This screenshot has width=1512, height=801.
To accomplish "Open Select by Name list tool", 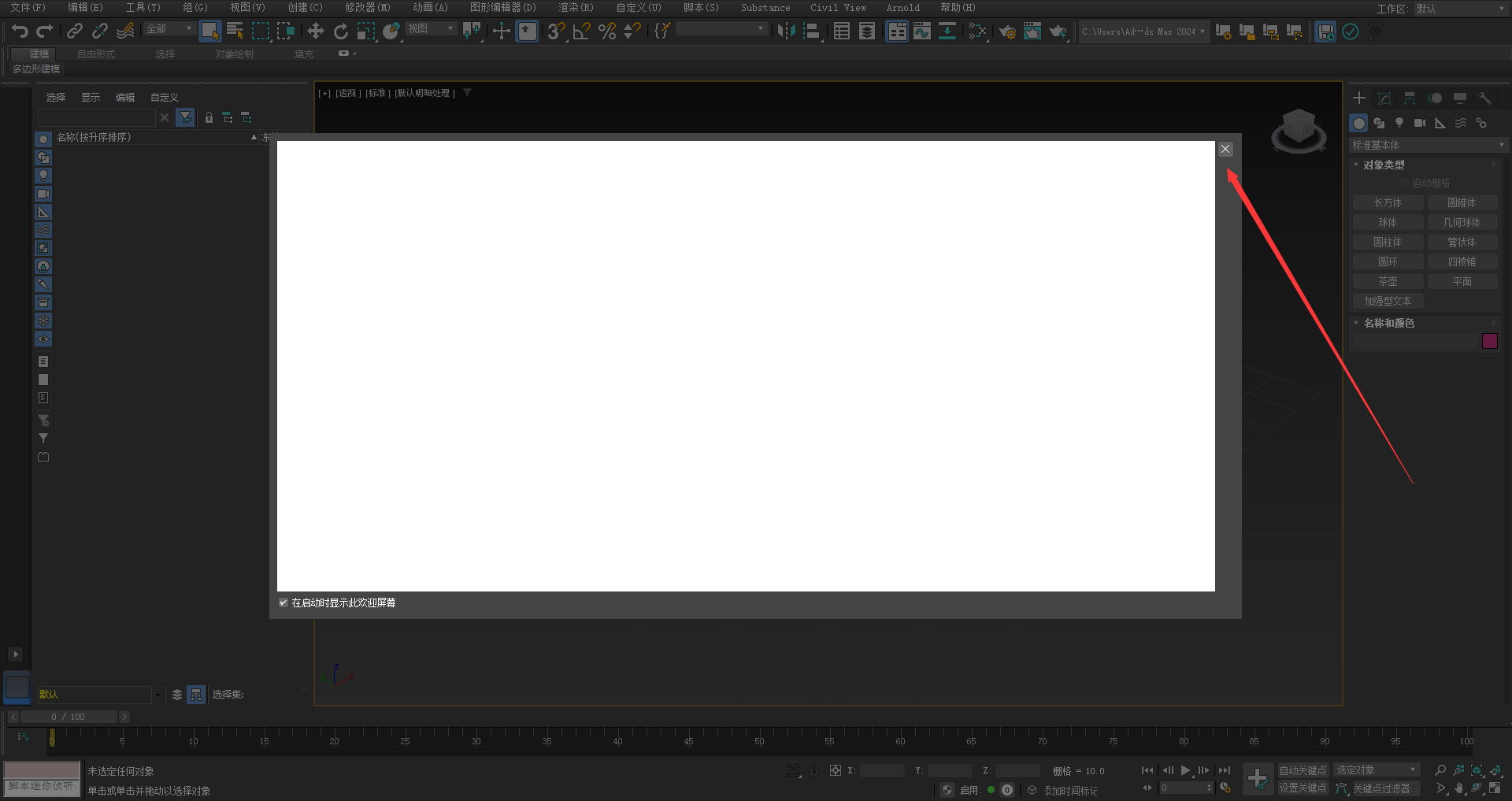I will (235, 32).
